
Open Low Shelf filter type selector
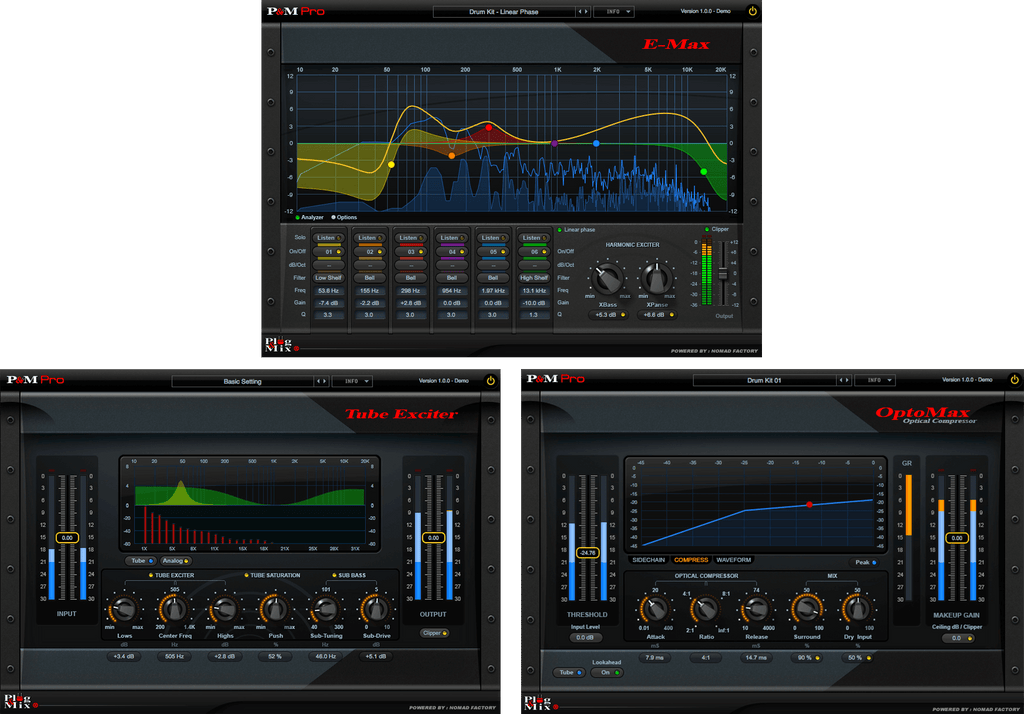click(x=329, y=278)
